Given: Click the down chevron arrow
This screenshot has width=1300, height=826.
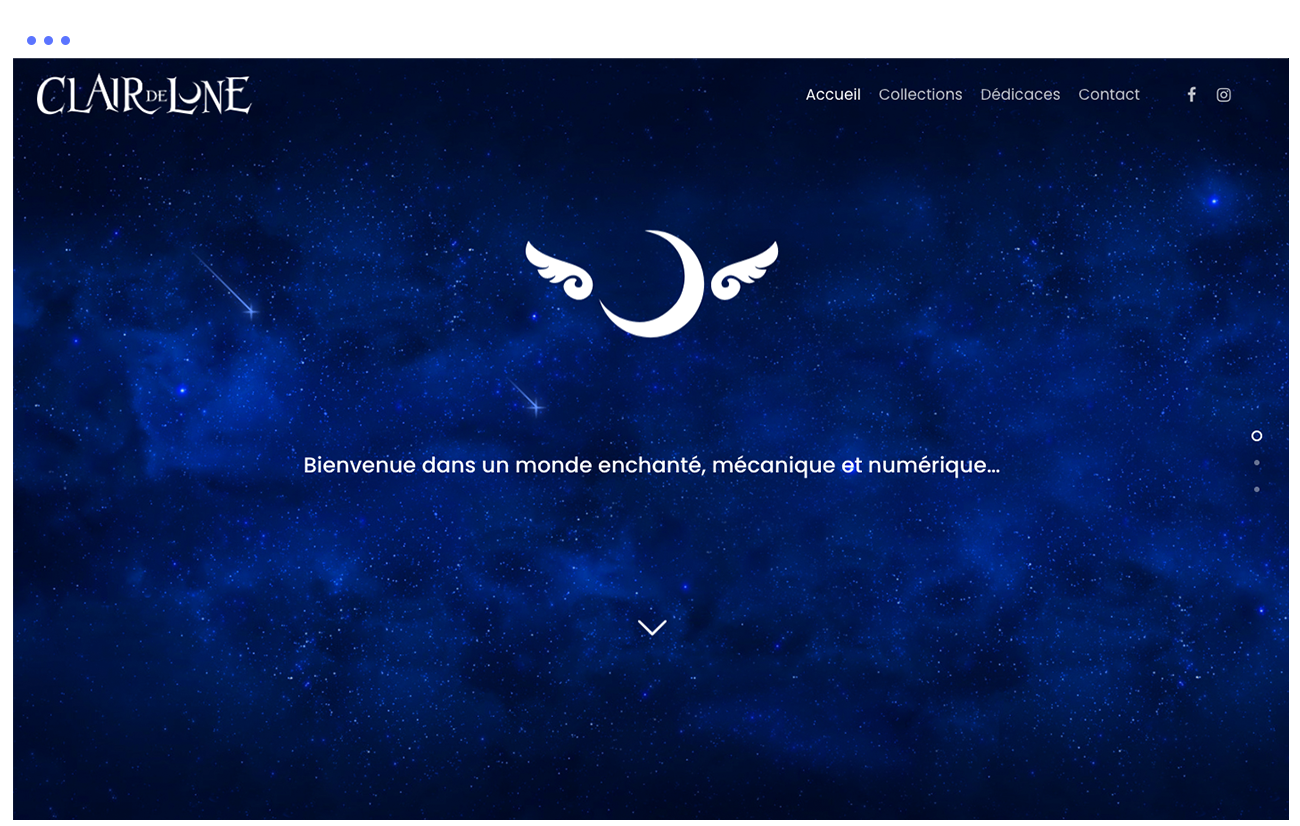Looking at the screenshot, I should [652, 628].
